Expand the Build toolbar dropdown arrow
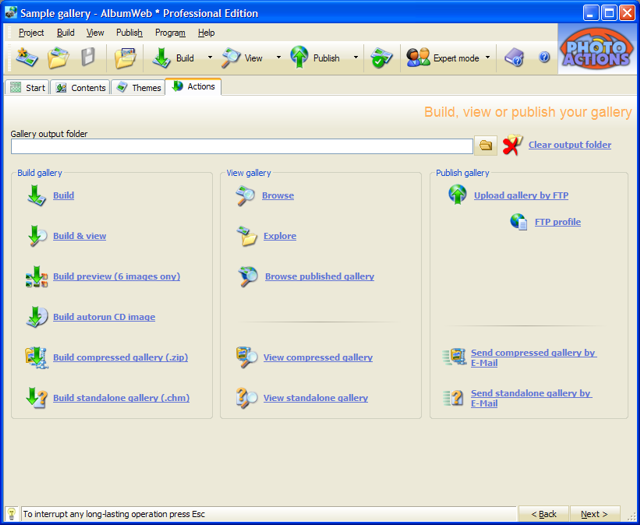640x525 pixels. point(210,57)
